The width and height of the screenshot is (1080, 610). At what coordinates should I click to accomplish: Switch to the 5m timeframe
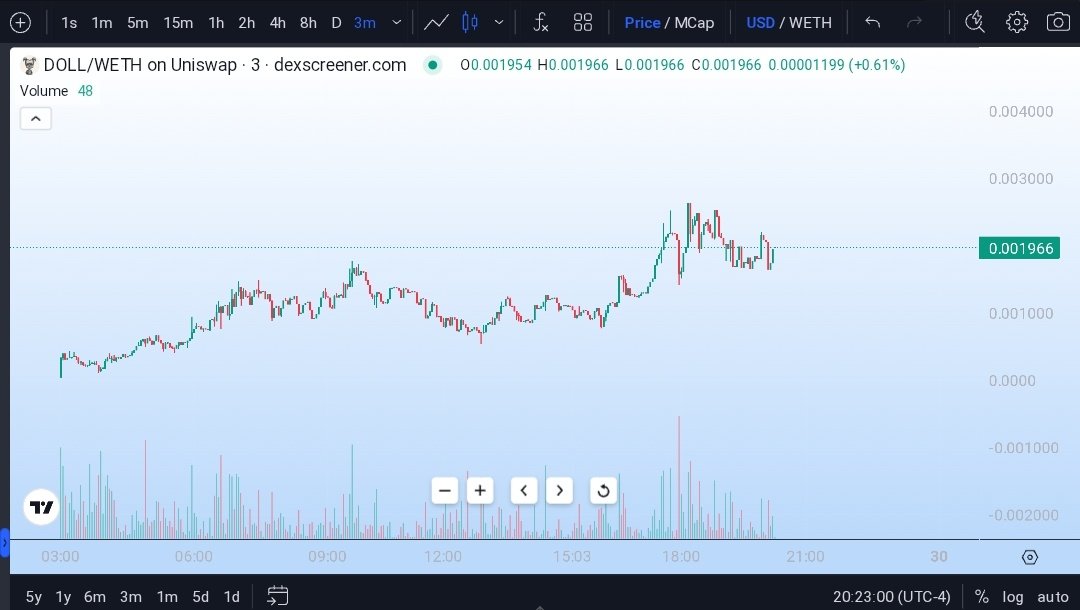(138, 23)
